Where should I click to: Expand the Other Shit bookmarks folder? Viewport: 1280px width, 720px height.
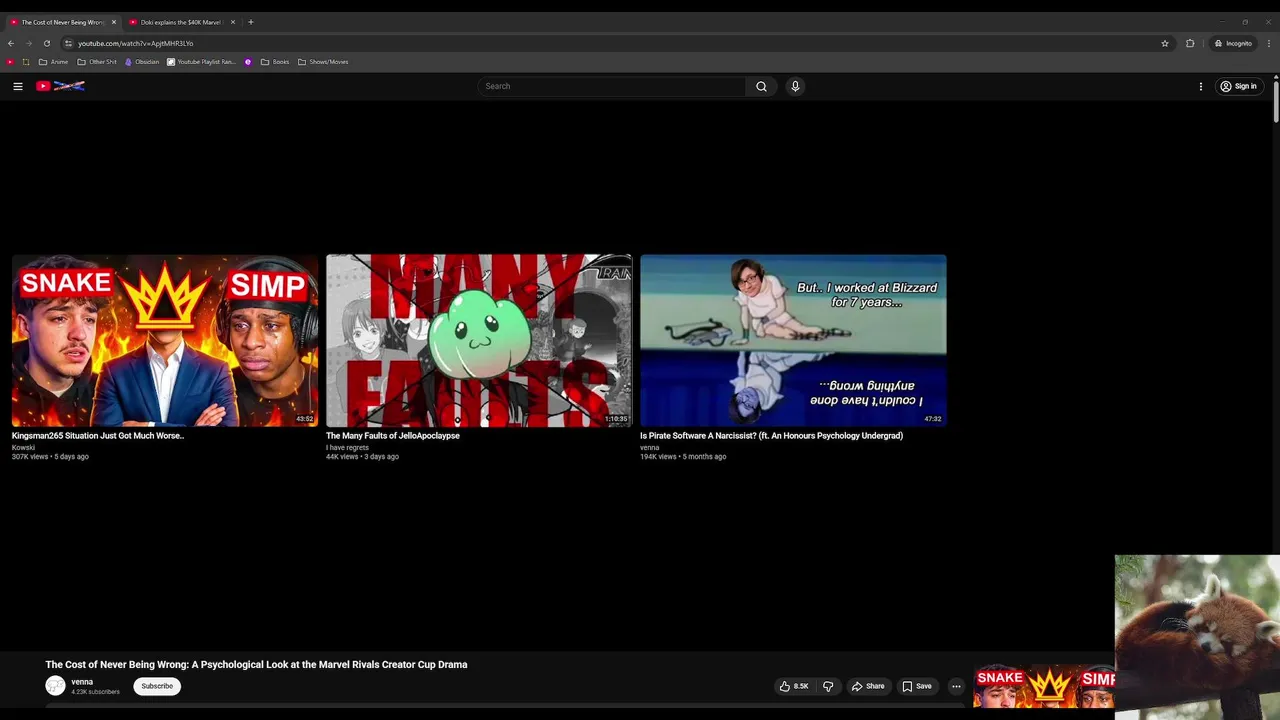(x=97, y=62)
